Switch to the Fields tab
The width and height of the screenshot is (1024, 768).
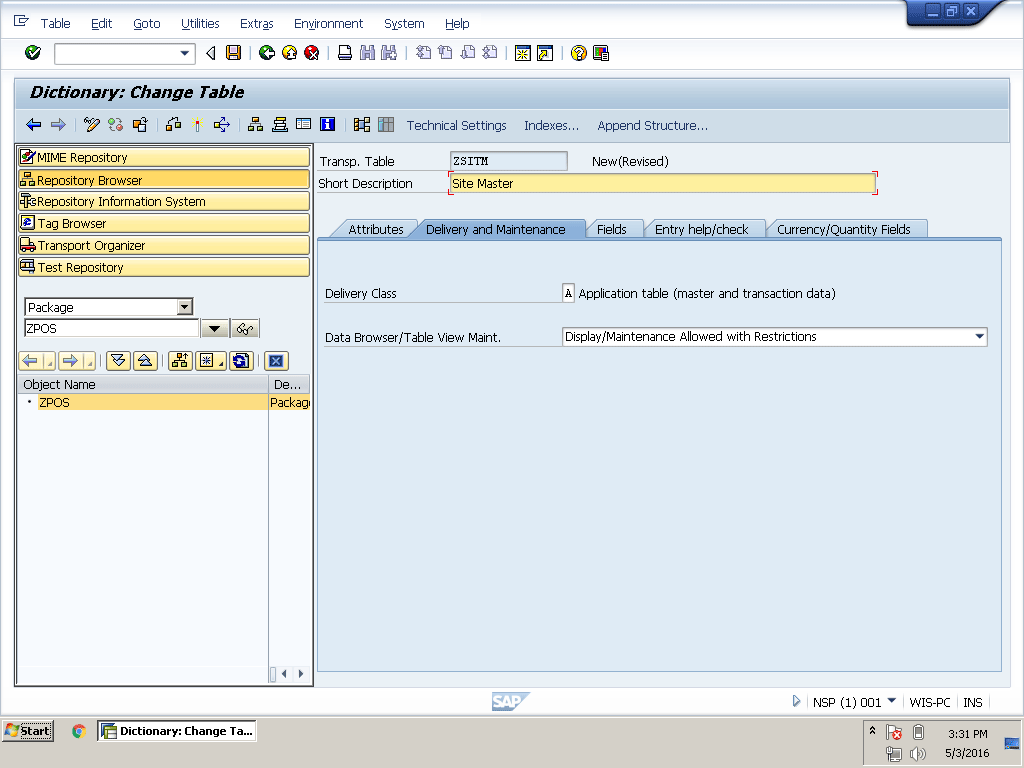611,229
